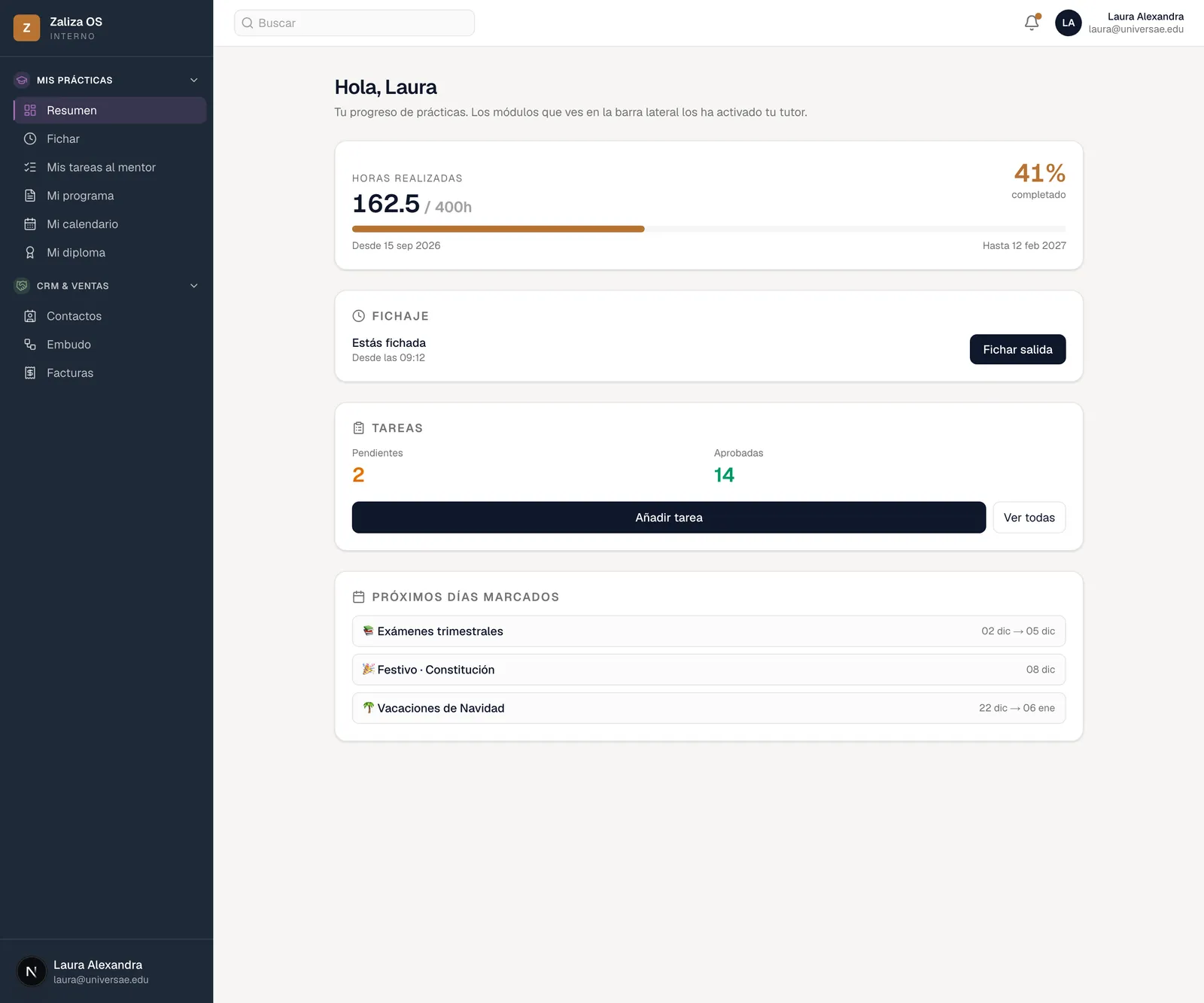
Task: Click the Tareas clipboard icon
Action: [359, 428]
